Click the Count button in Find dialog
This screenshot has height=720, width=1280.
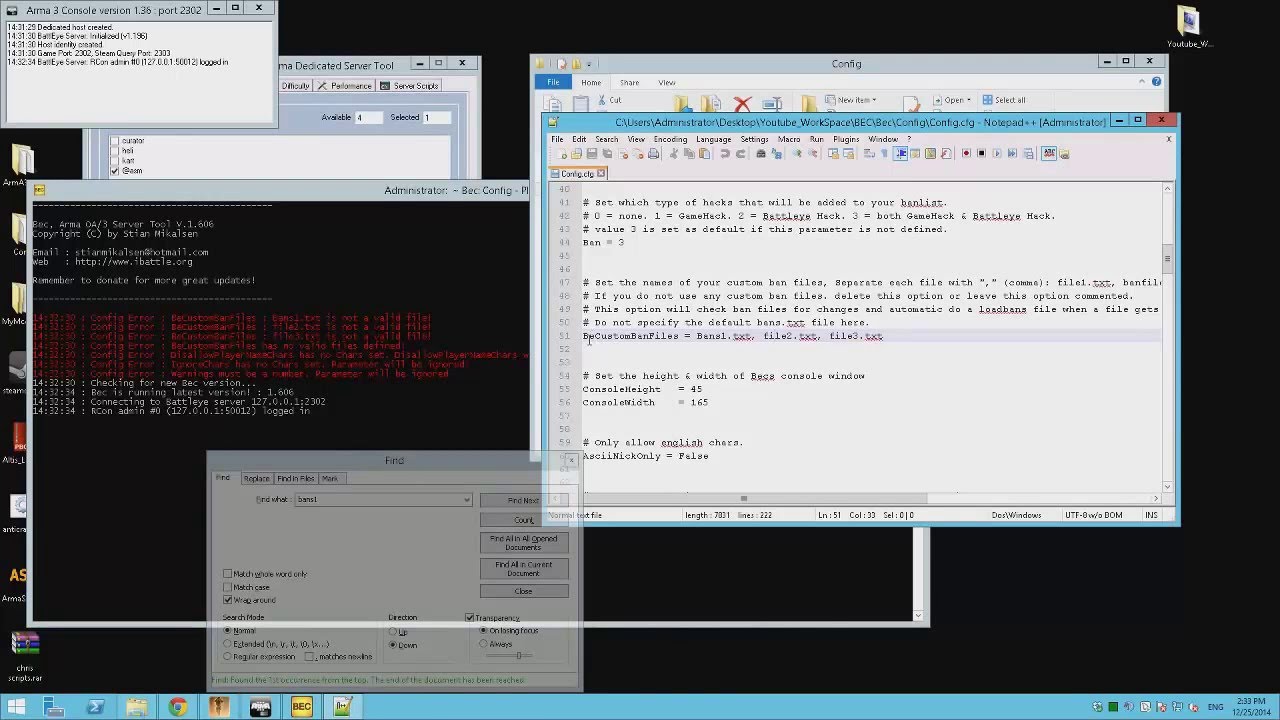click(523, 520)
